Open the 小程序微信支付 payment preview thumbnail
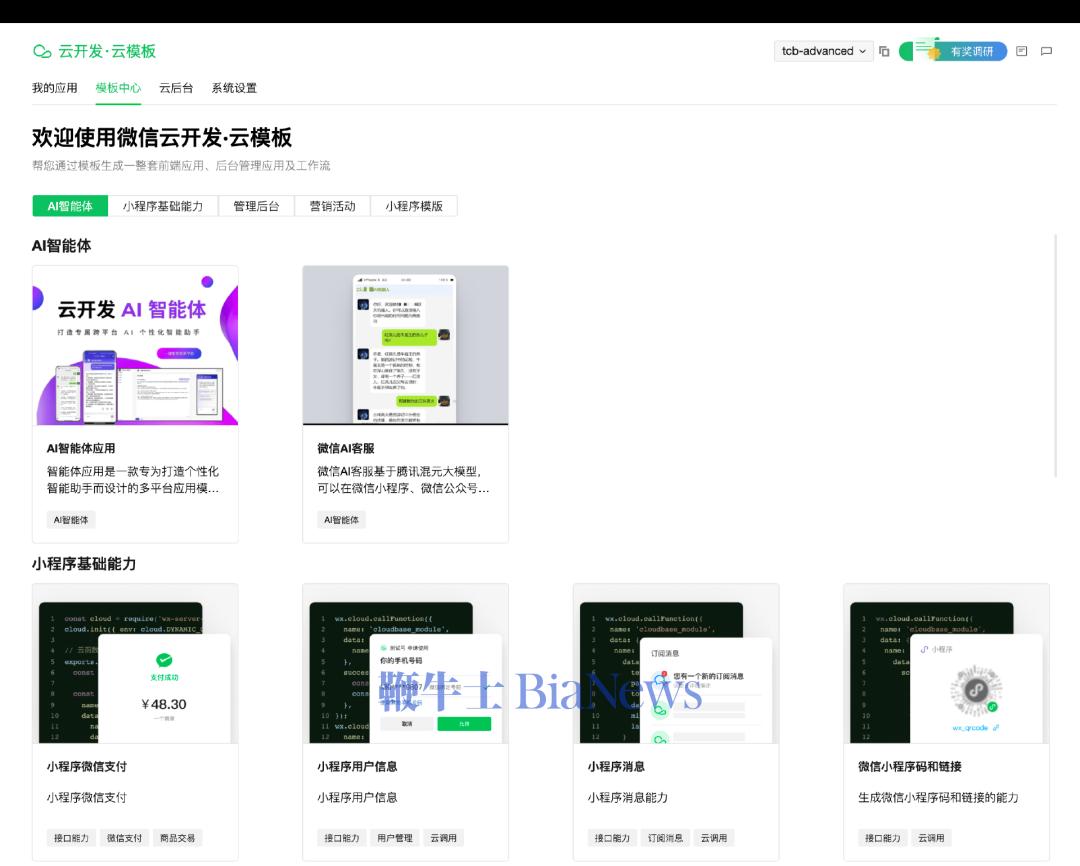The image size is (1080, 866). click(x=135, y=663)
